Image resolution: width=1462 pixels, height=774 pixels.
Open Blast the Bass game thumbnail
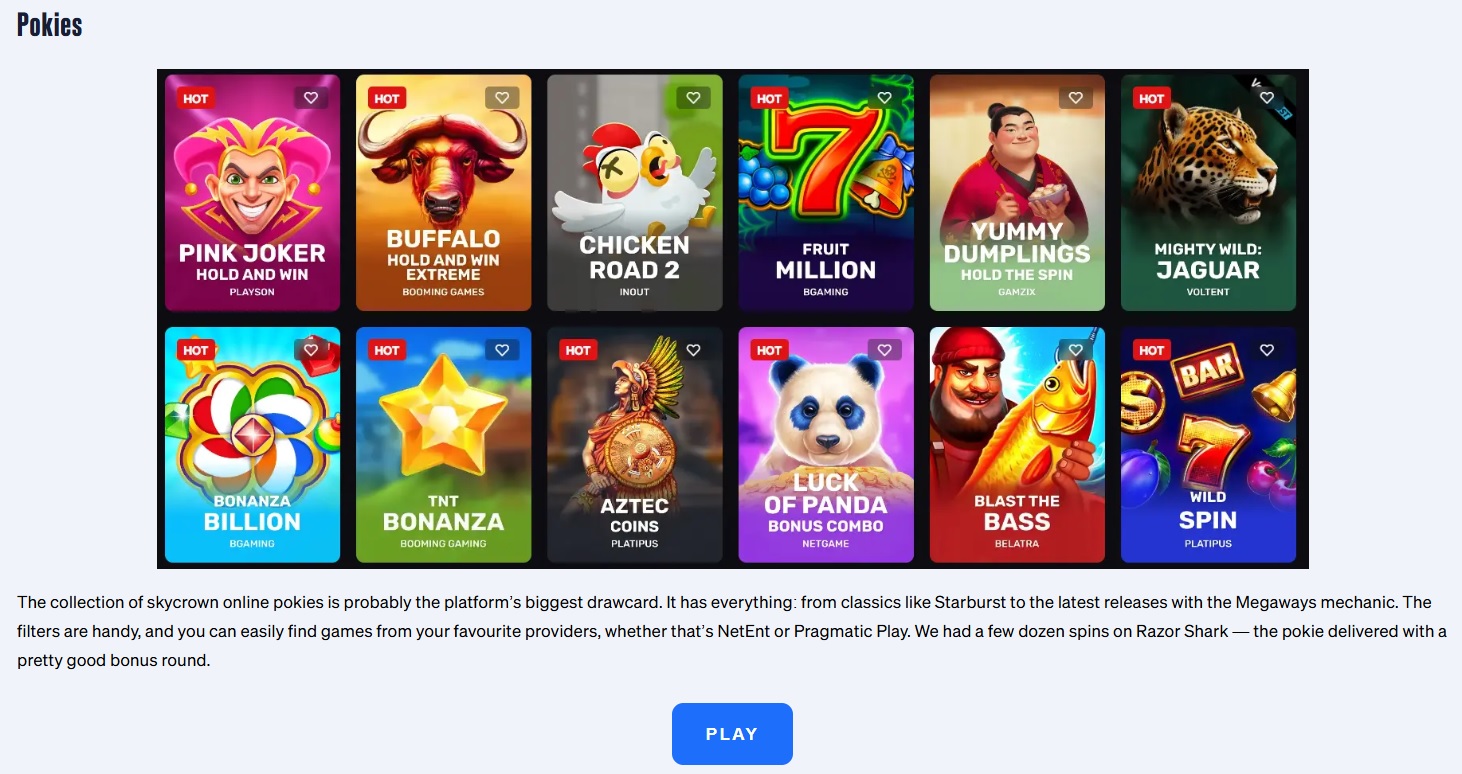(x=1017, y=445)
